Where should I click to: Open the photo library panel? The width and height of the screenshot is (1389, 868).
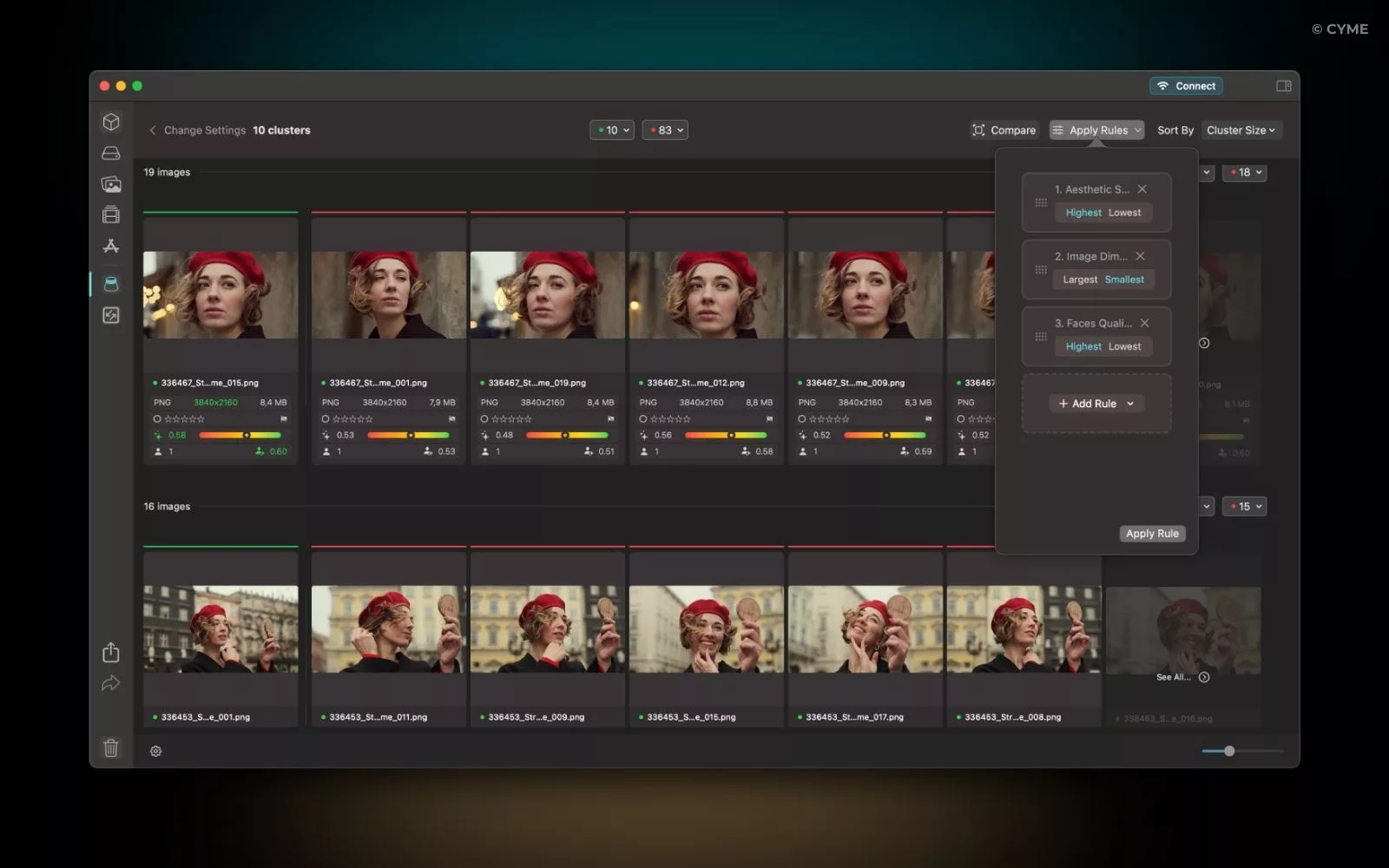(x=110, y=184)
